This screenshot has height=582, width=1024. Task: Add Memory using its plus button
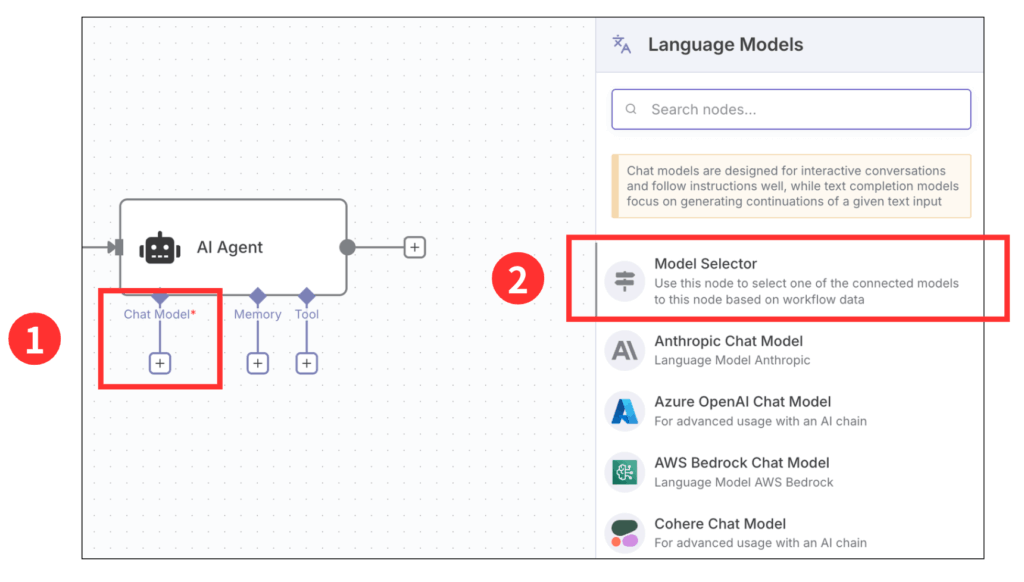258,364
